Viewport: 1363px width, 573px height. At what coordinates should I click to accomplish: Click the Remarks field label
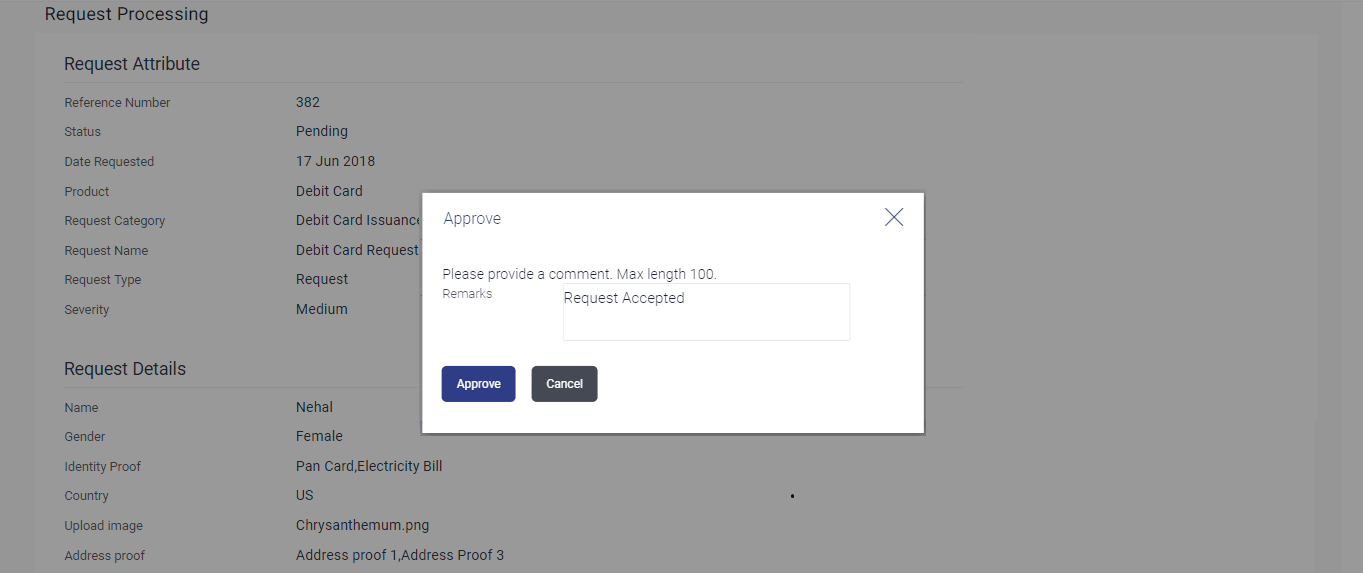[x=467, y=294]
